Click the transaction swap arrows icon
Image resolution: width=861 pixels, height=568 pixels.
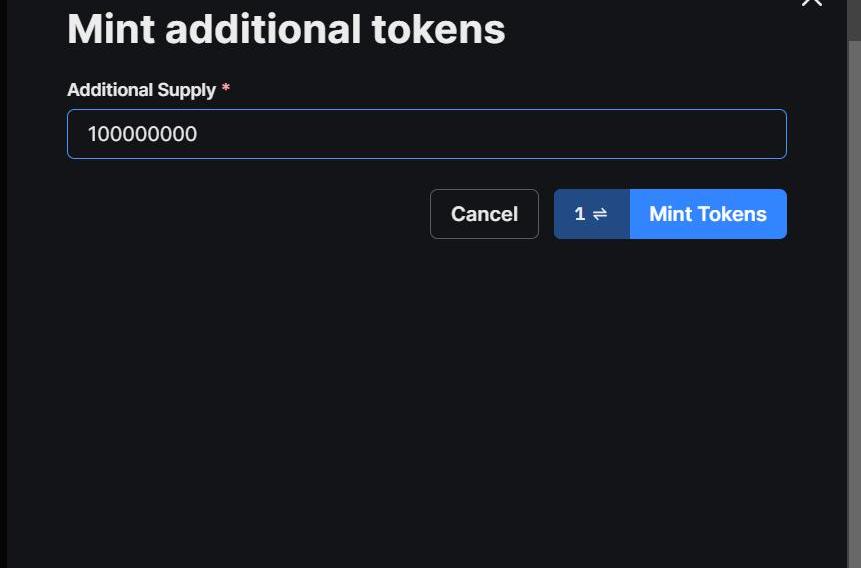(x=600, y=214)
